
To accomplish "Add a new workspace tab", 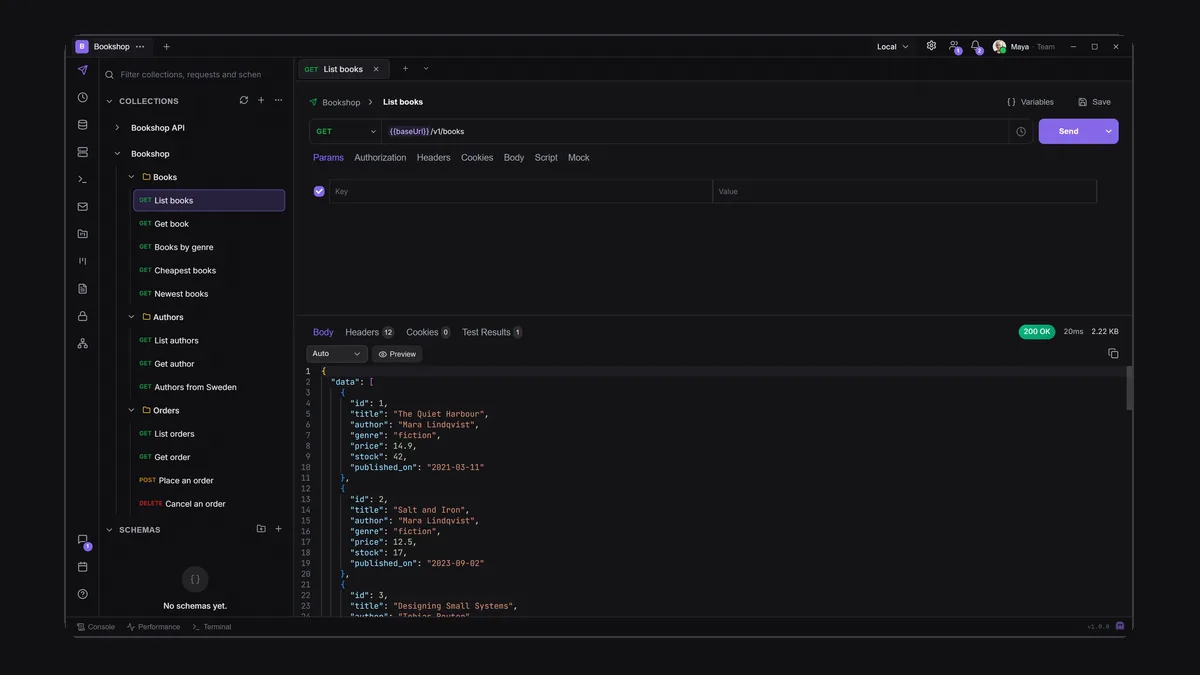I will [166, 46].
